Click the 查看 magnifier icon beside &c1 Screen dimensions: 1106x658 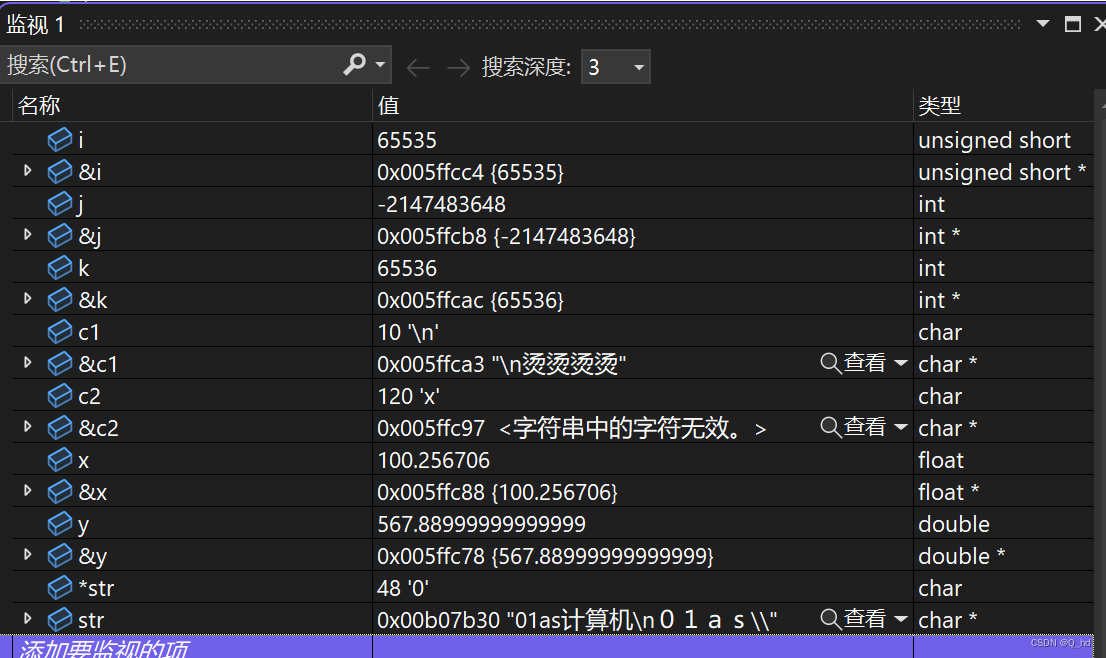[830, 363]
